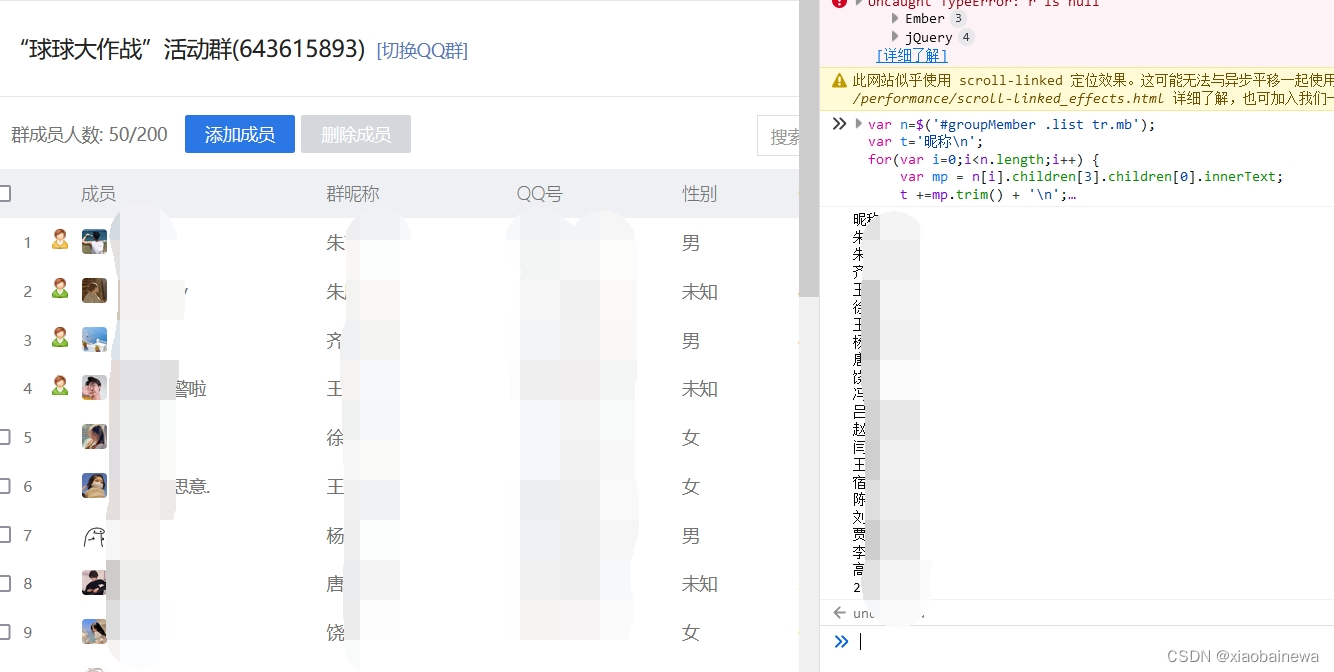Screen dimensions: 1334x672
Task: Check the checkbox for member row 5
Action: pyautogui.click(x=5, y=437)
